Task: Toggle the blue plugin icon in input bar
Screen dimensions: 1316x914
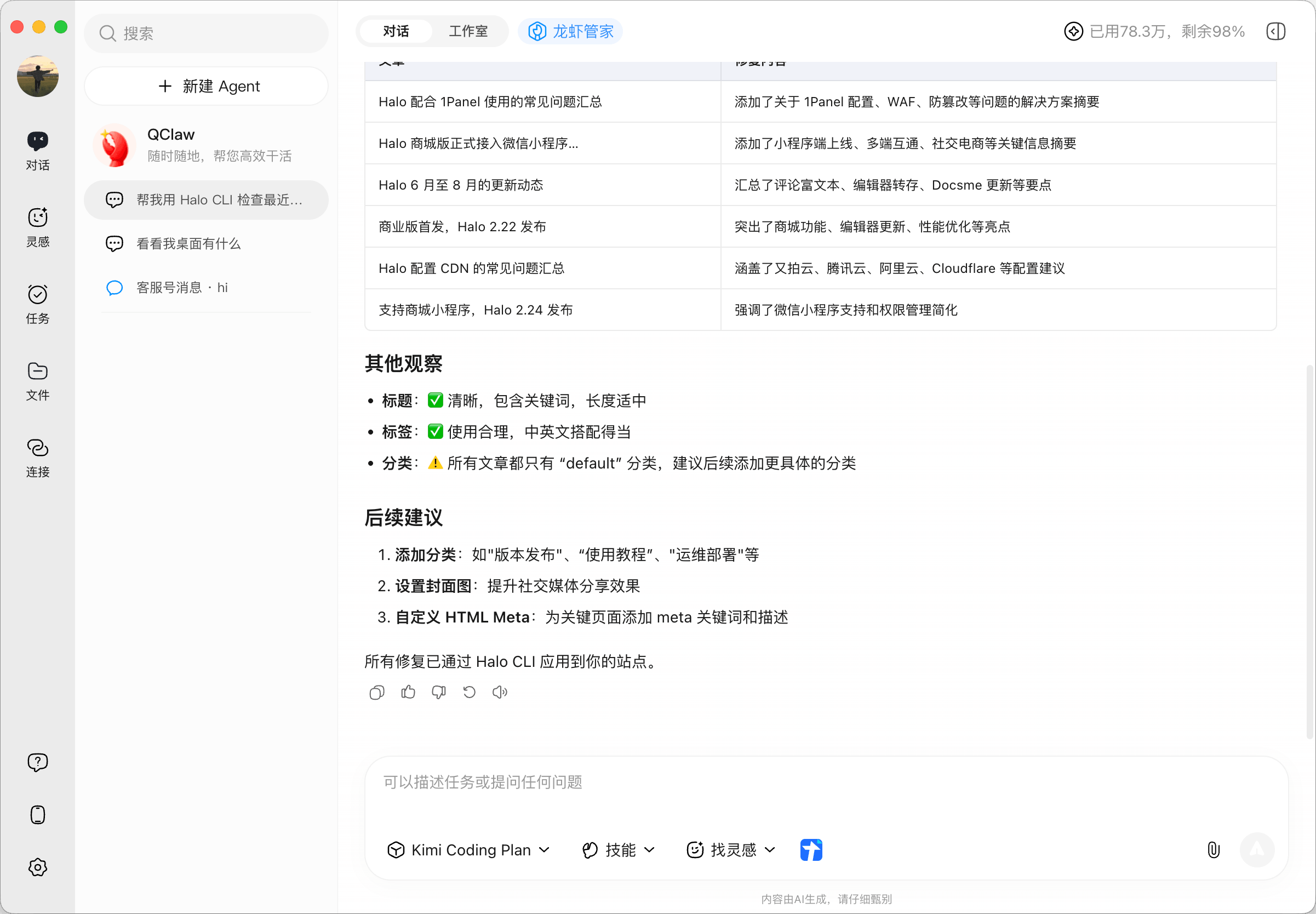Action: tap(810, 850)
